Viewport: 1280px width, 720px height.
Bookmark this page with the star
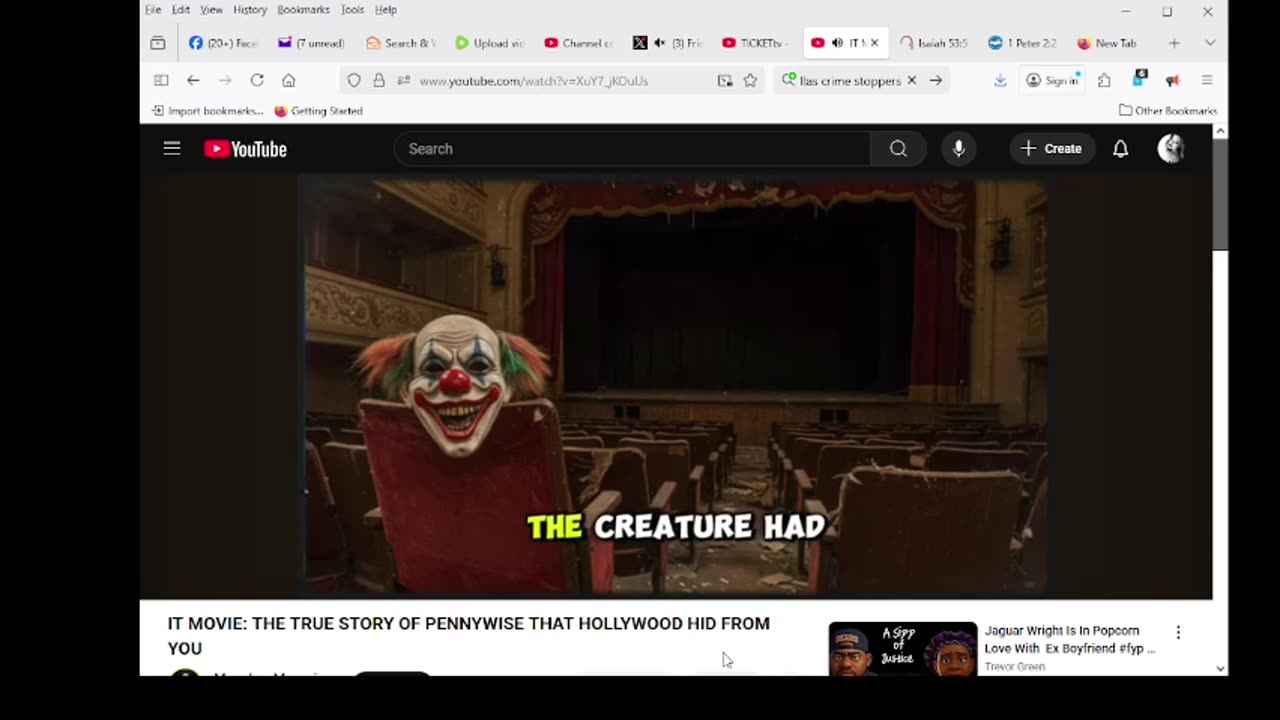tap(750, 80)
